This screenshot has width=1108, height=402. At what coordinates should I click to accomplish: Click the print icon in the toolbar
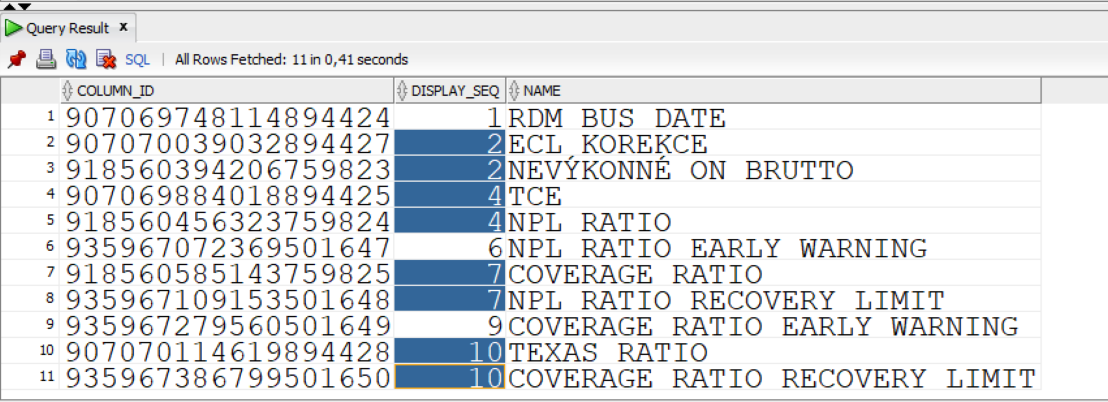[46, 59]
